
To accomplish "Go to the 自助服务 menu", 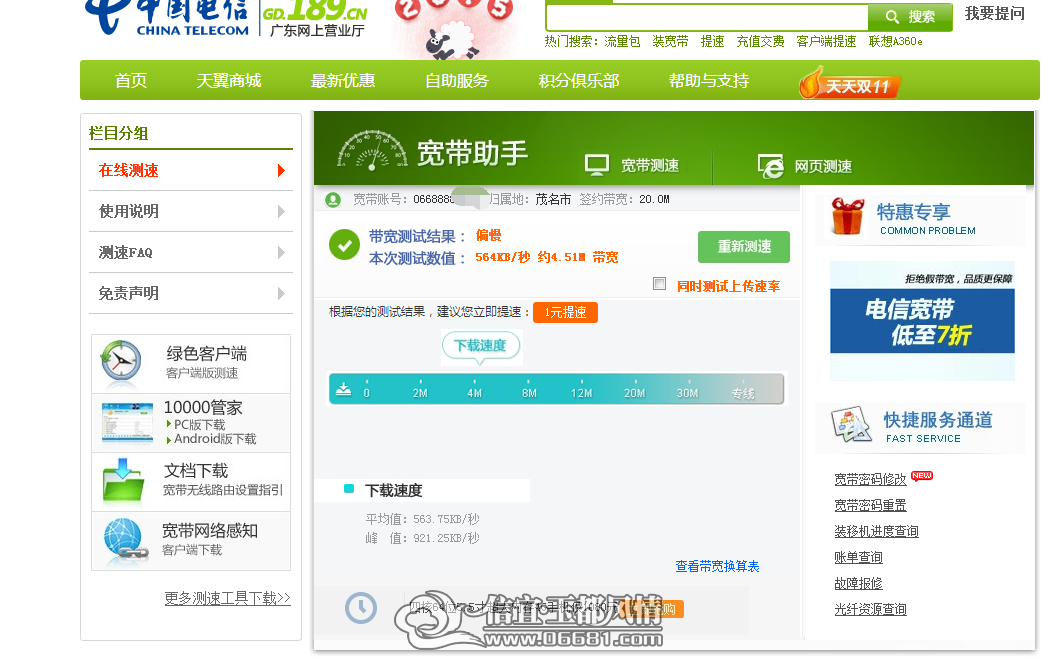I will (x=457, y=81).
